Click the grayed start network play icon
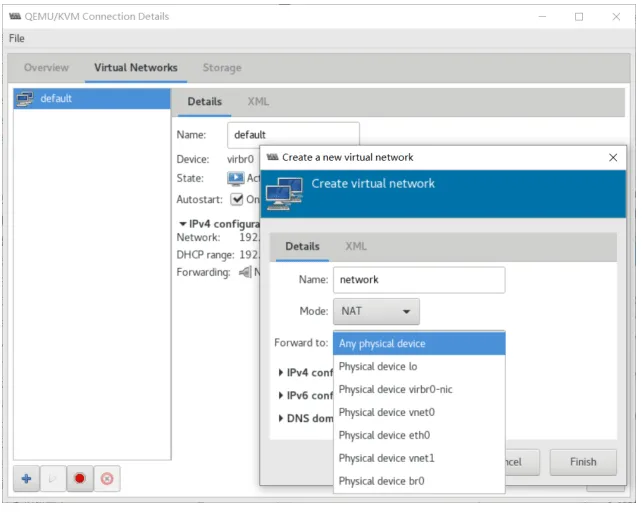Viewport: 644px width, 517px height. point(53,478)
